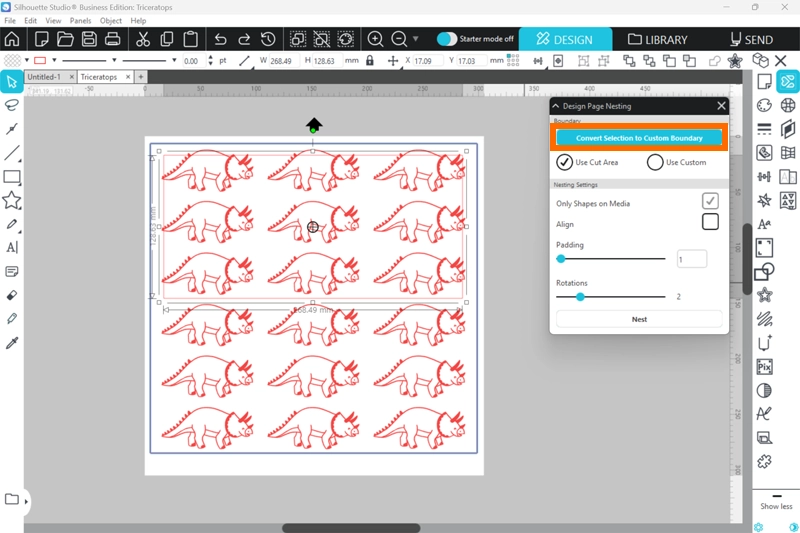The width and height of the screenshot is (800, 533).
Task: Click the Rotations slider handle
Action: (x=580, y=296)
